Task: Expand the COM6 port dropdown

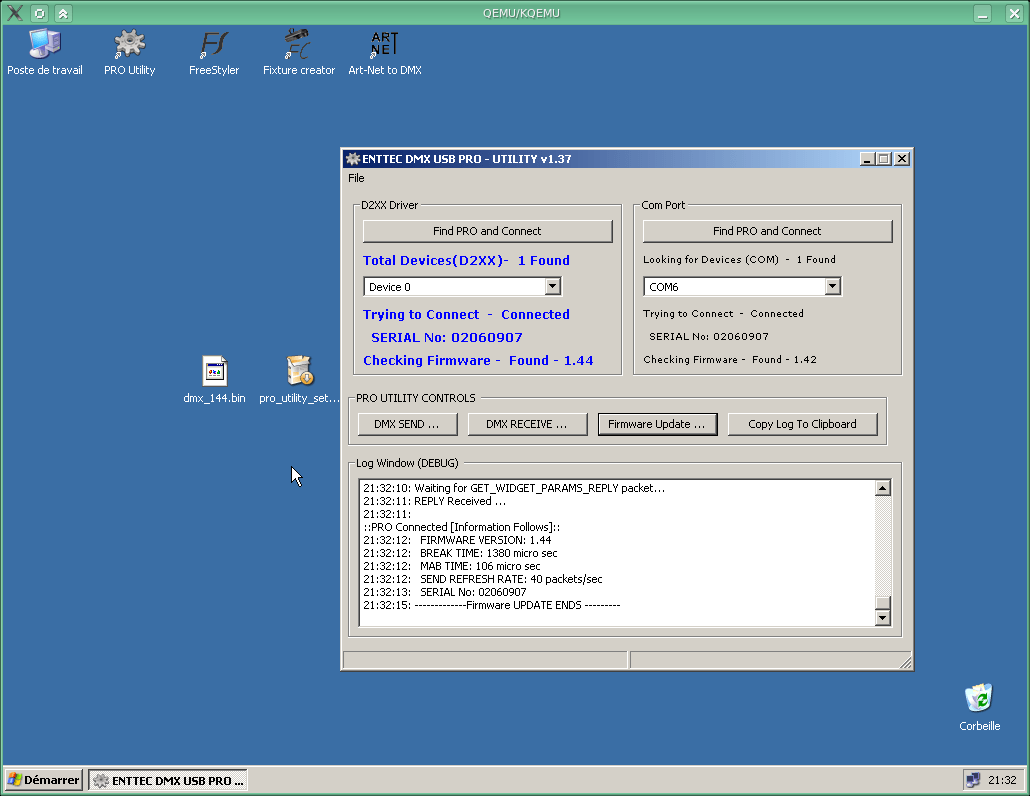Action: click(x=833, y=286)
